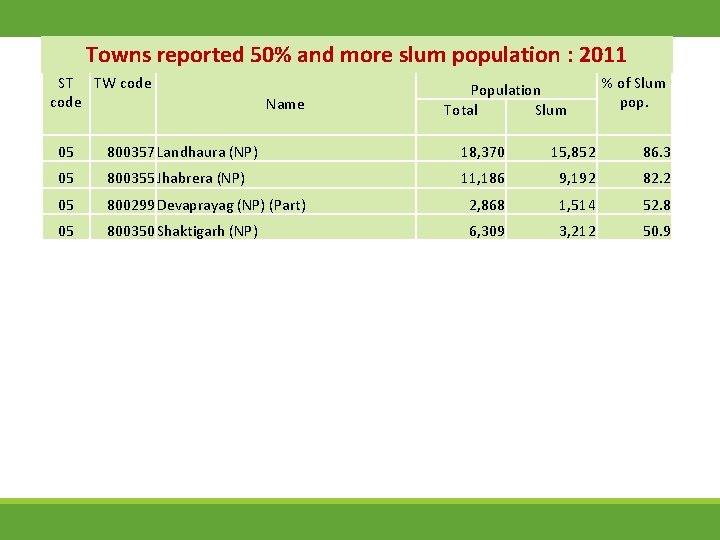Select ST code 05 in Jhabrera row
Image resolution: width=720 pixels, height=540 pixels.
pos(66,178)
